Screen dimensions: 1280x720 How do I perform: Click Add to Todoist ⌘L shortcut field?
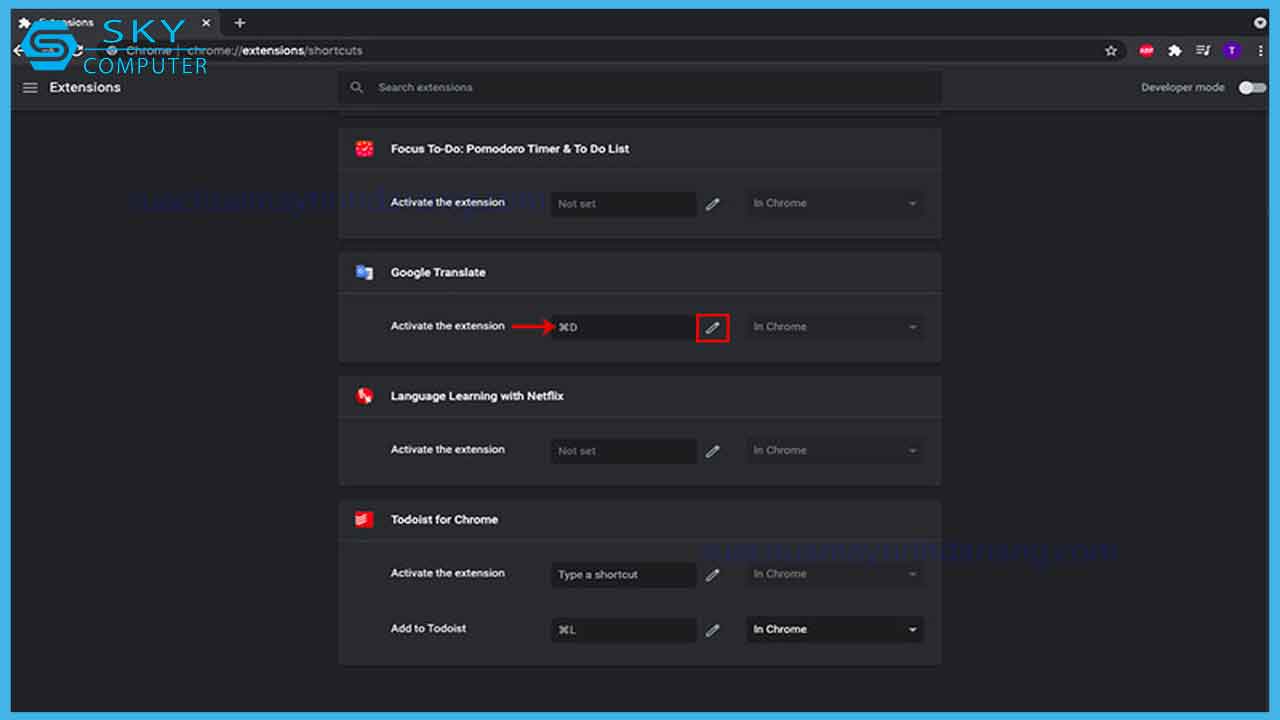[x=624, y=630]
